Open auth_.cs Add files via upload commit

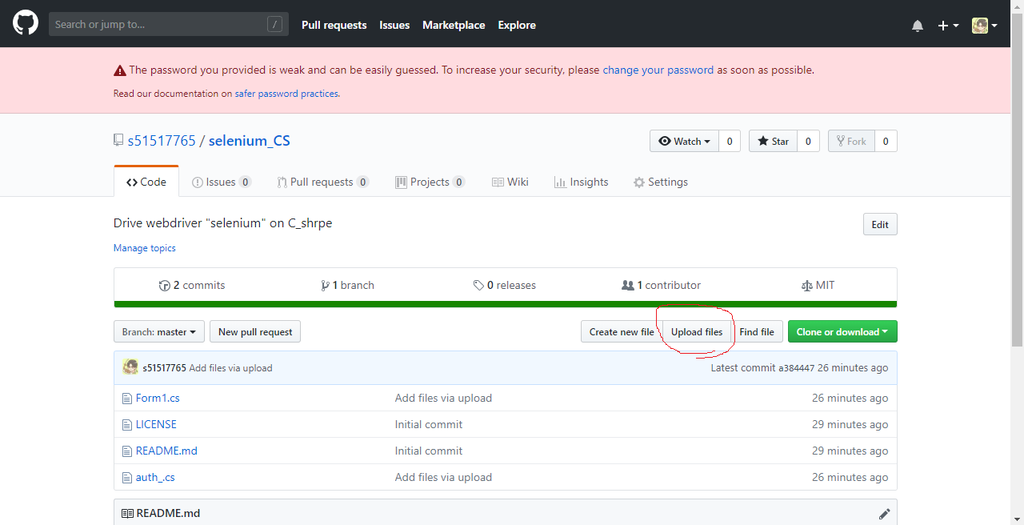(x=443, y=477)
